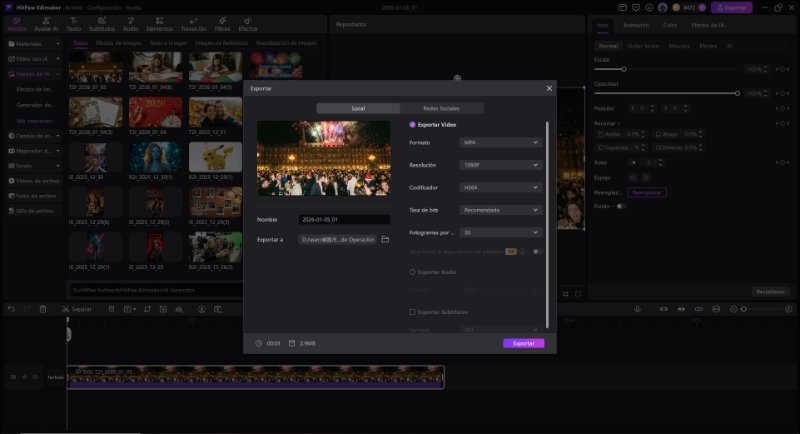Click the Opacidad slider handle

point(737,93)
